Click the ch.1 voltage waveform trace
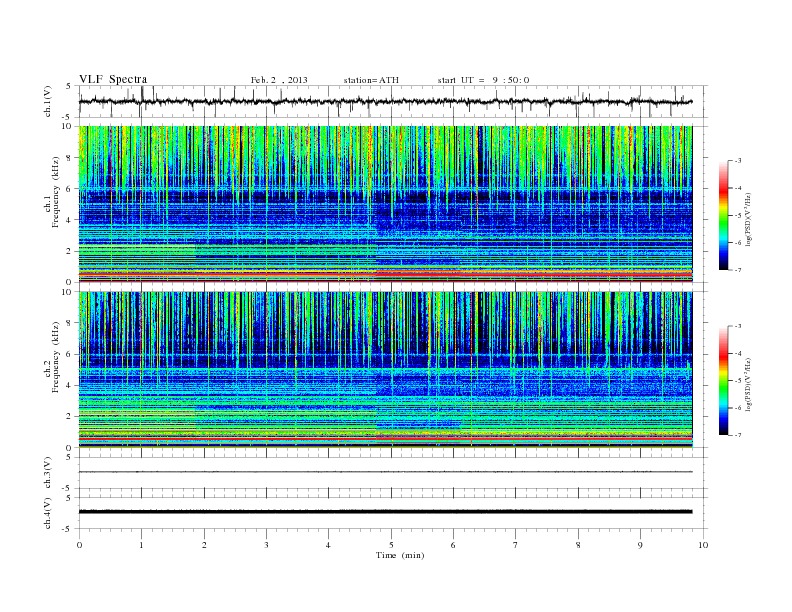The image size is (792, 612). coord(385,101)
